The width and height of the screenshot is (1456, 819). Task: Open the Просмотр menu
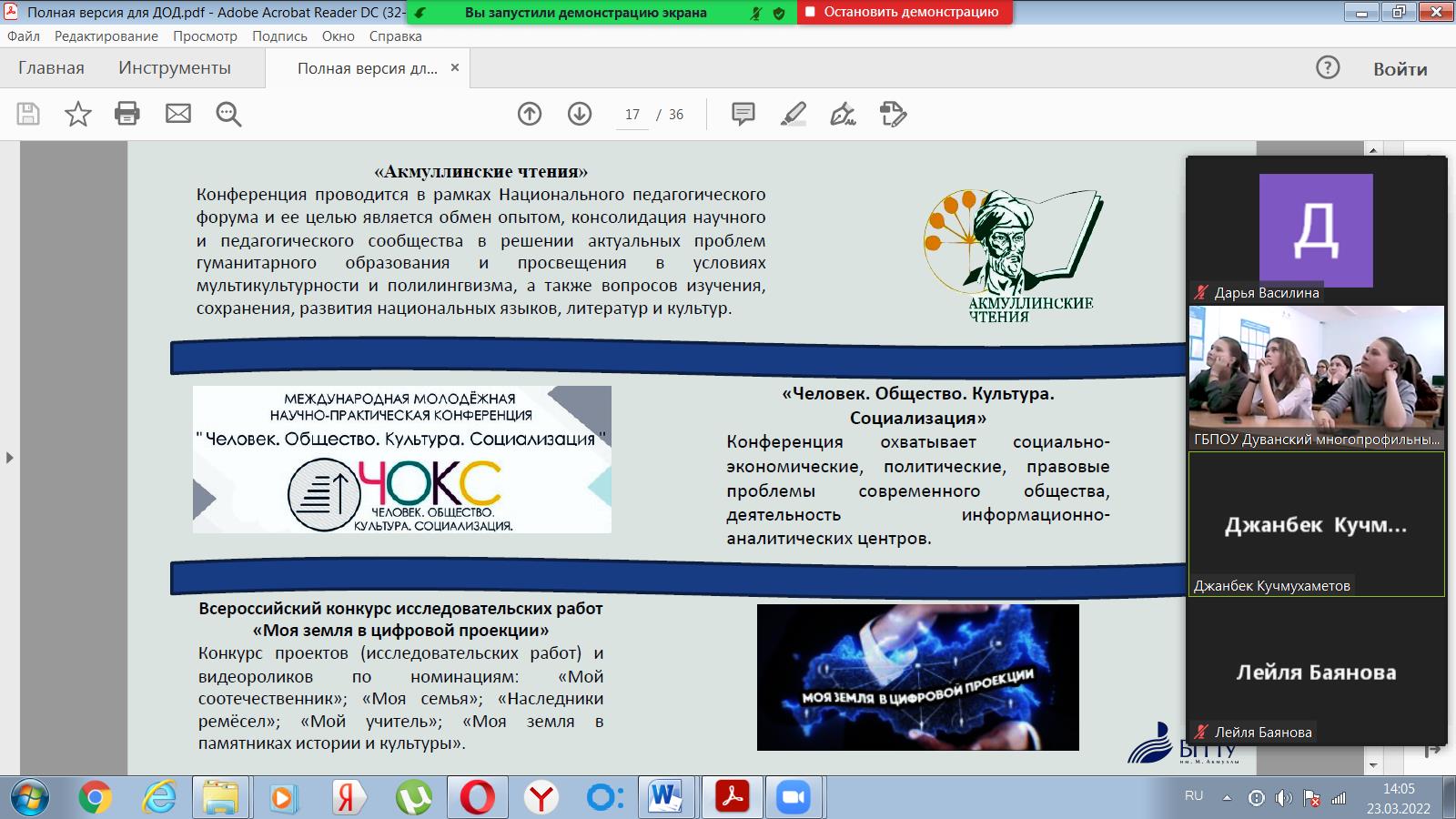205,36
